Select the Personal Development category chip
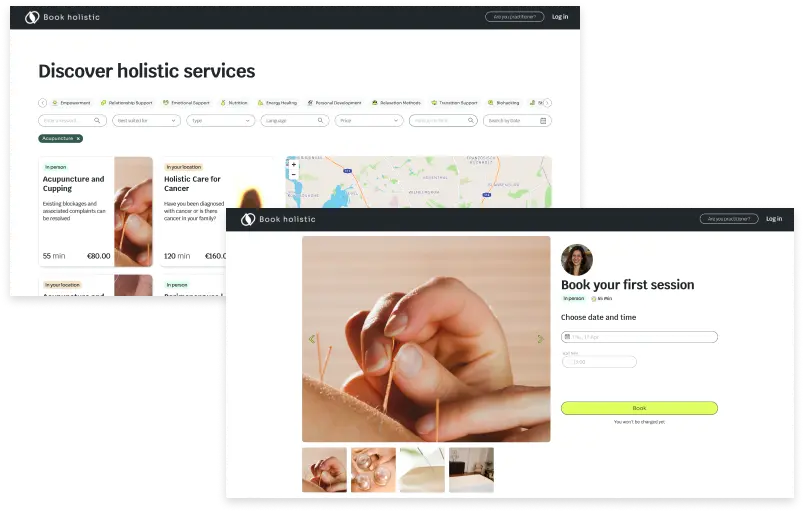The height and width of the screenshot is (512, 804). click(x=334, y=103)
